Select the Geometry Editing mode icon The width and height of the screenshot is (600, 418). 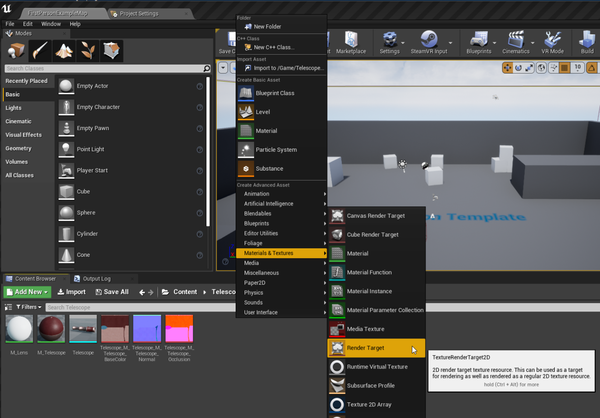[111, 50]
